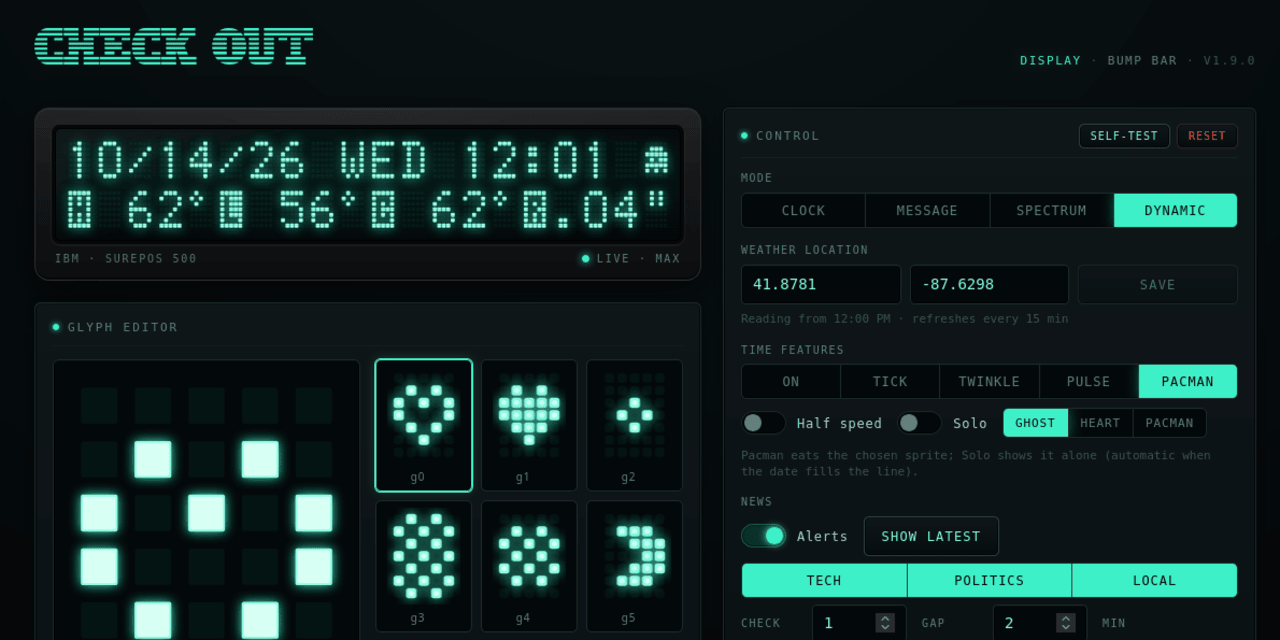This screenshot has height=640, width=1280.
Task: Run the SELF-TEST button
Action: point(1124,136)
